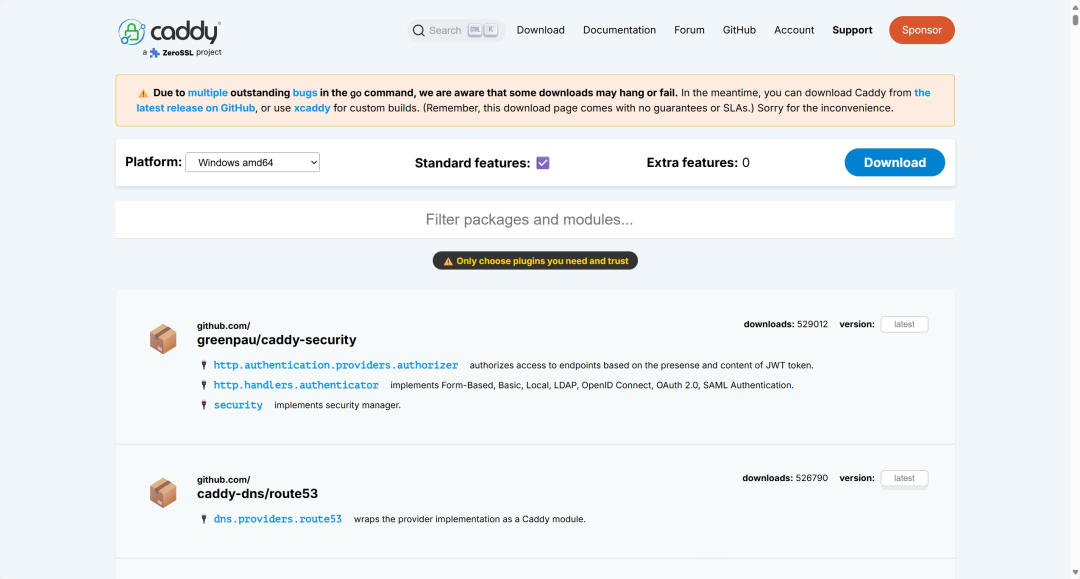Toggle the Standard features checkbox

pyautogui.click(x=543, y=163)
